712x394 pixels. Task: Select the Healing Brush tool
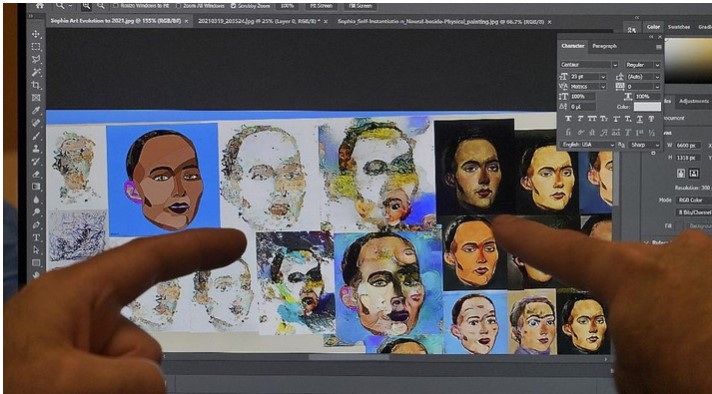coord(36,123)
